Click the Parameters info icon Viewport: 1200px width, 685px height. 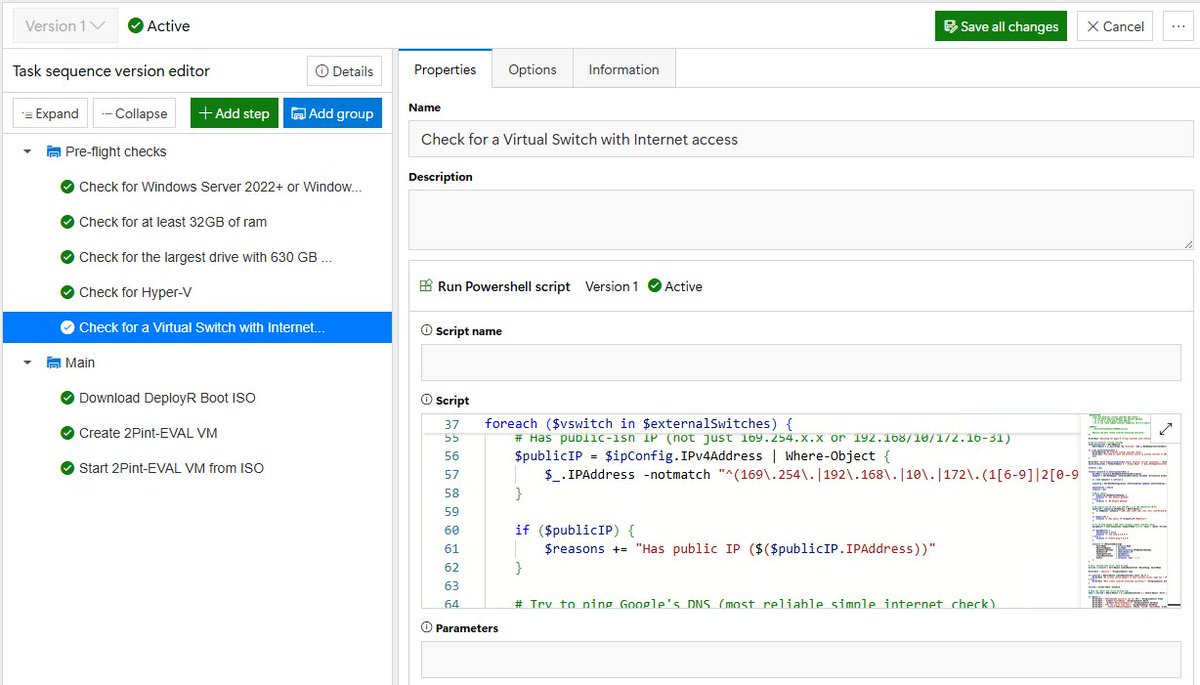pyautogui.click(x=427, y=629)
